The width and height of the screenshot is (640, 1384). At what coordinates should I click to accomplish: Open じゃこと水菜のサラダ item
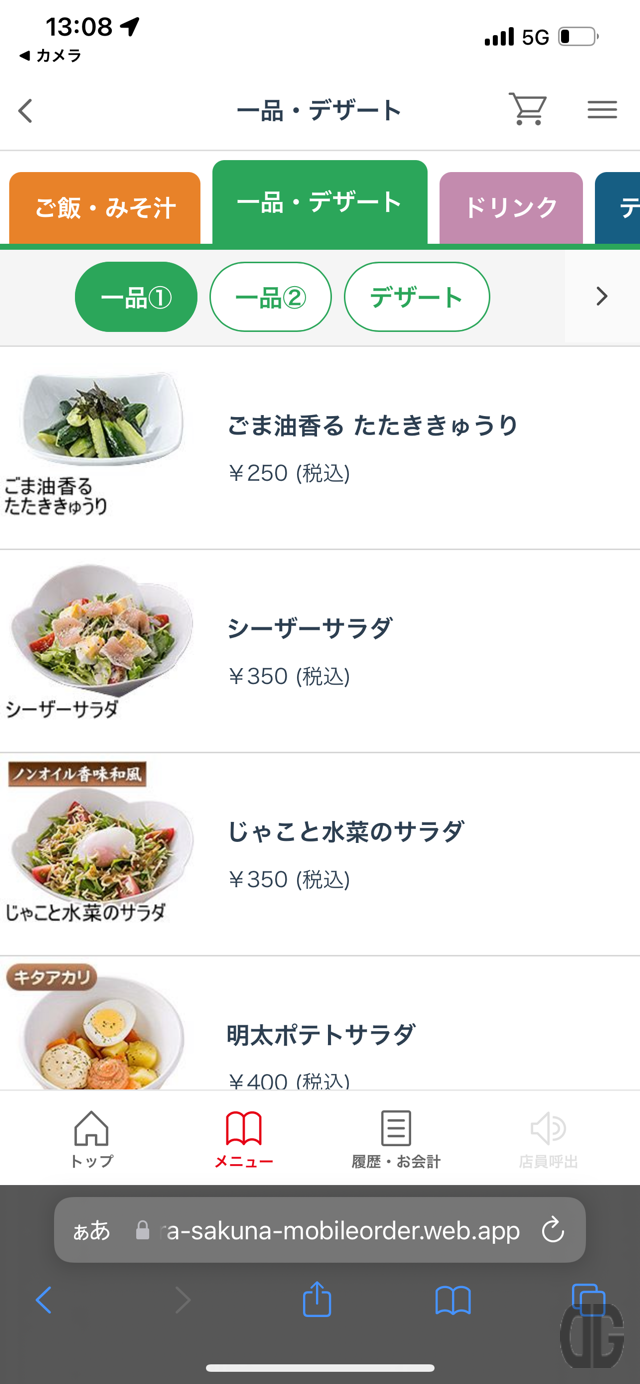(346, 831)
